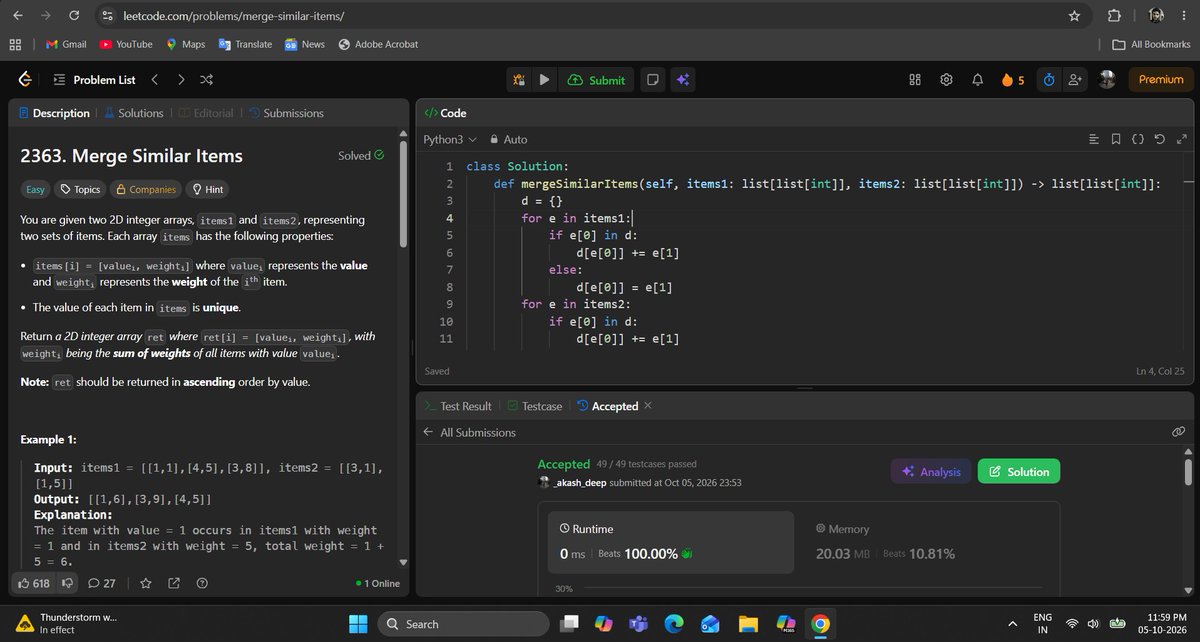
Task: Click the submission result scrollbar
Action: [x=1189, y=473]
